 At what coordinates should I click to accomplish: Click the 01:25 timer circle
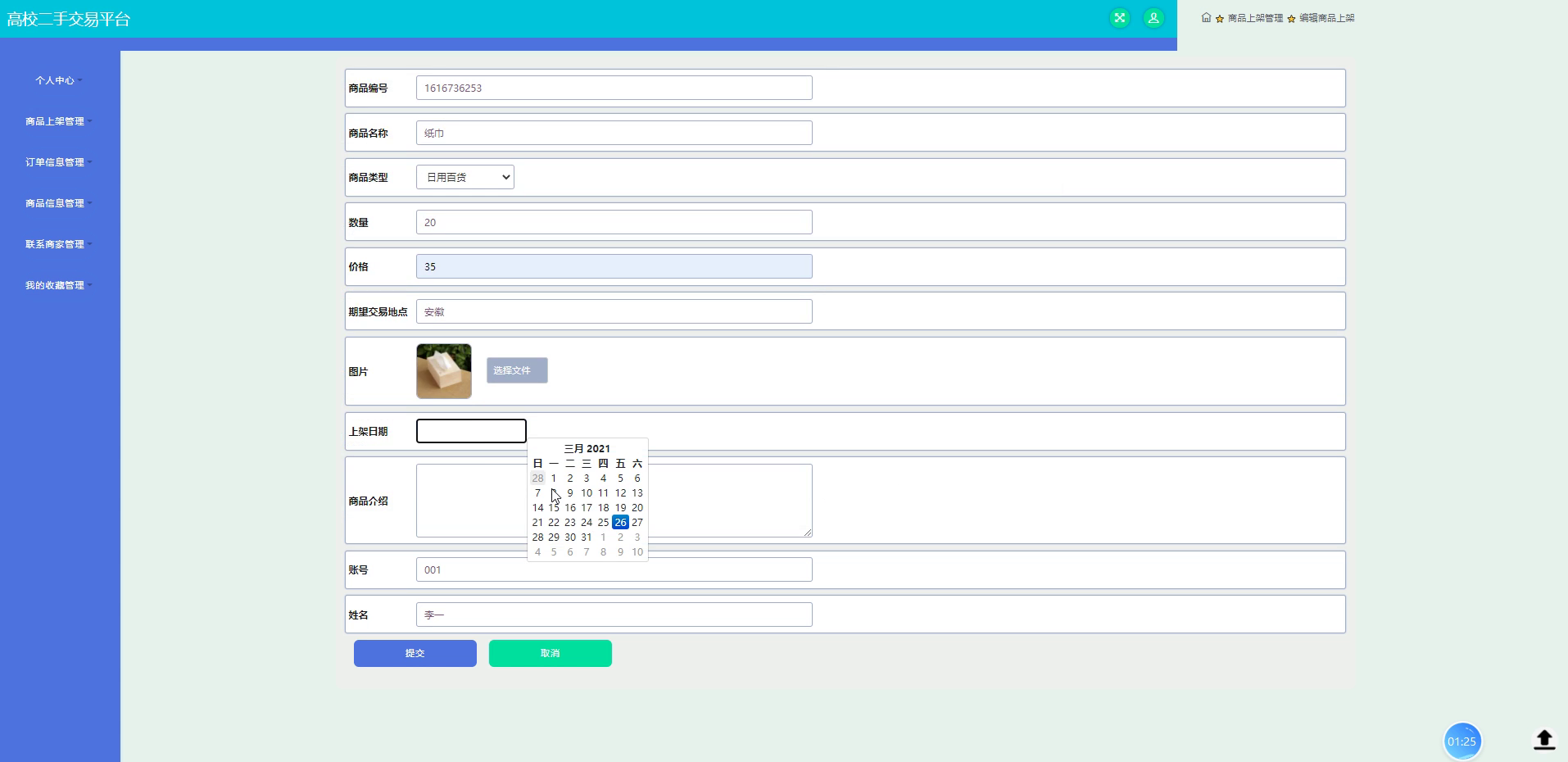coord(1462,742)
